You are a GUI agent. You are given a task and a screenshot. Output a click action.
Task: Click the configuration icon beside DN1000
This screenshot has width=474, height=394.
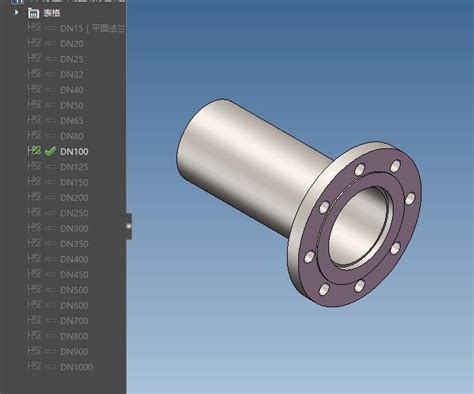point(34,366)
